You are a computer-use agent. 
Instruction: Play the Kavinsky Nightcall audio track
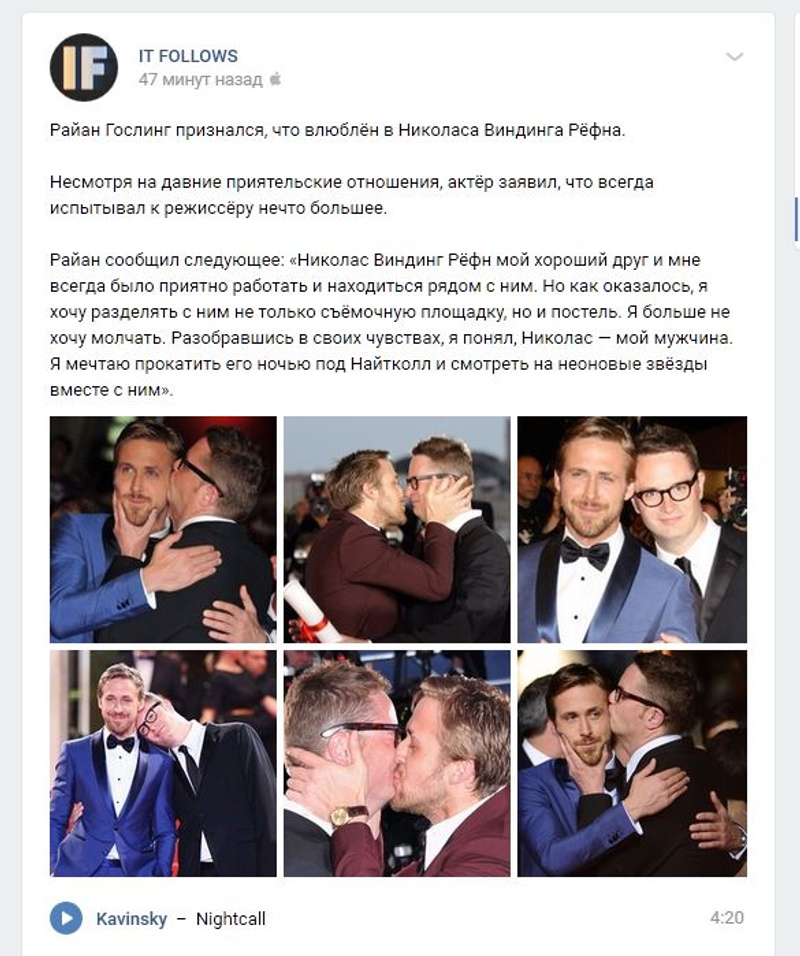(x=66, y=918)
